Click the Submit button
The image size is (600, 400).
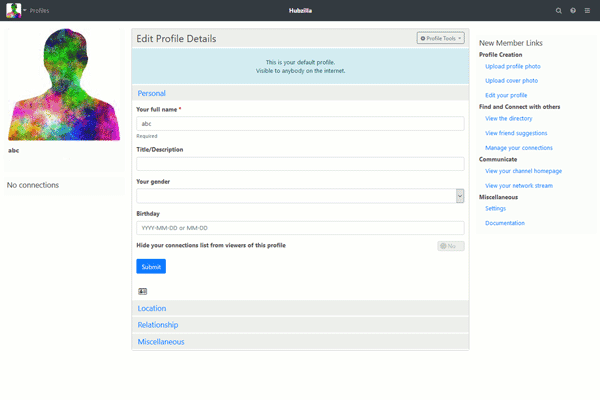coord(151,266)
